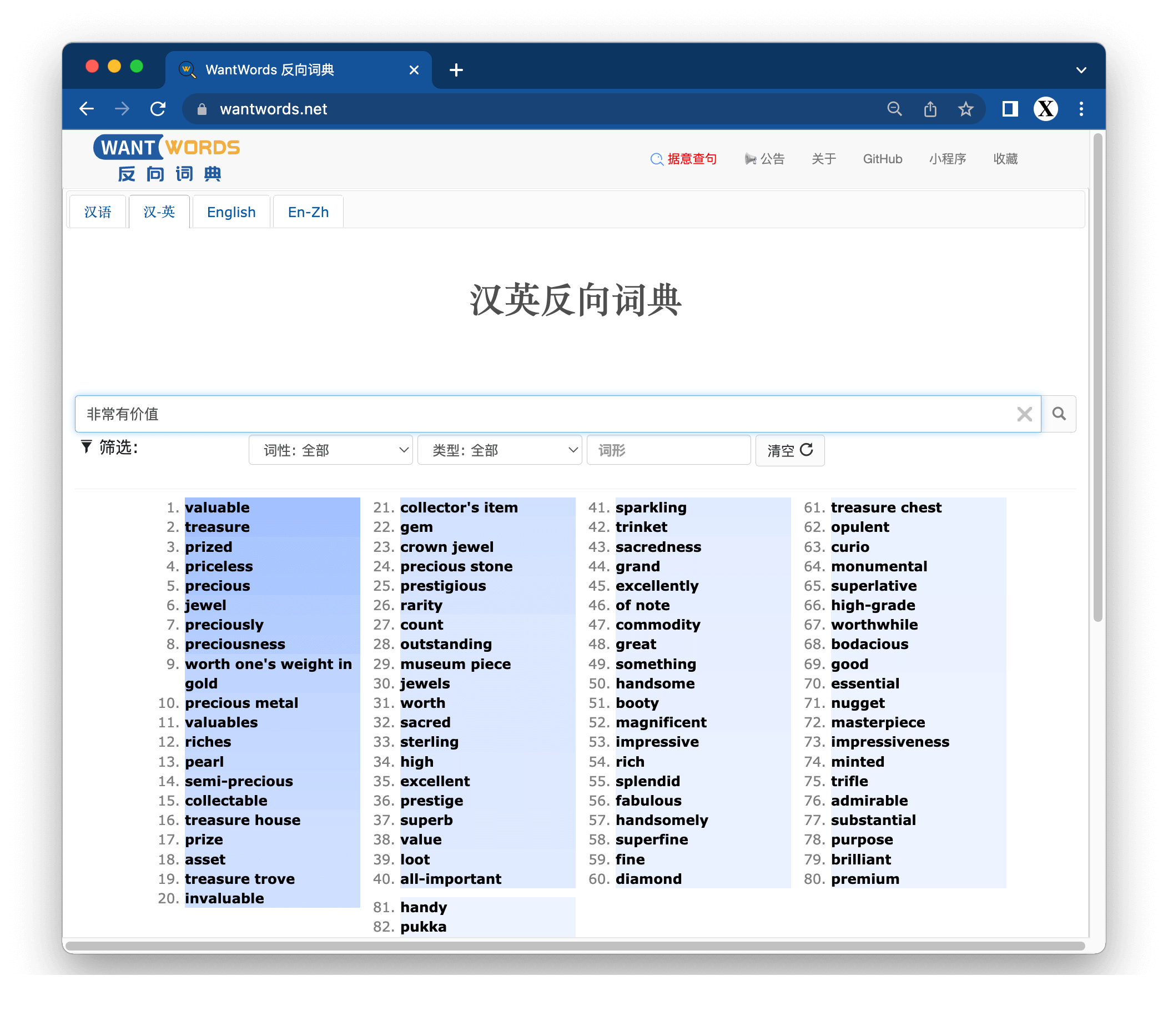Open a new browser tab

click(x=456, y=70)
